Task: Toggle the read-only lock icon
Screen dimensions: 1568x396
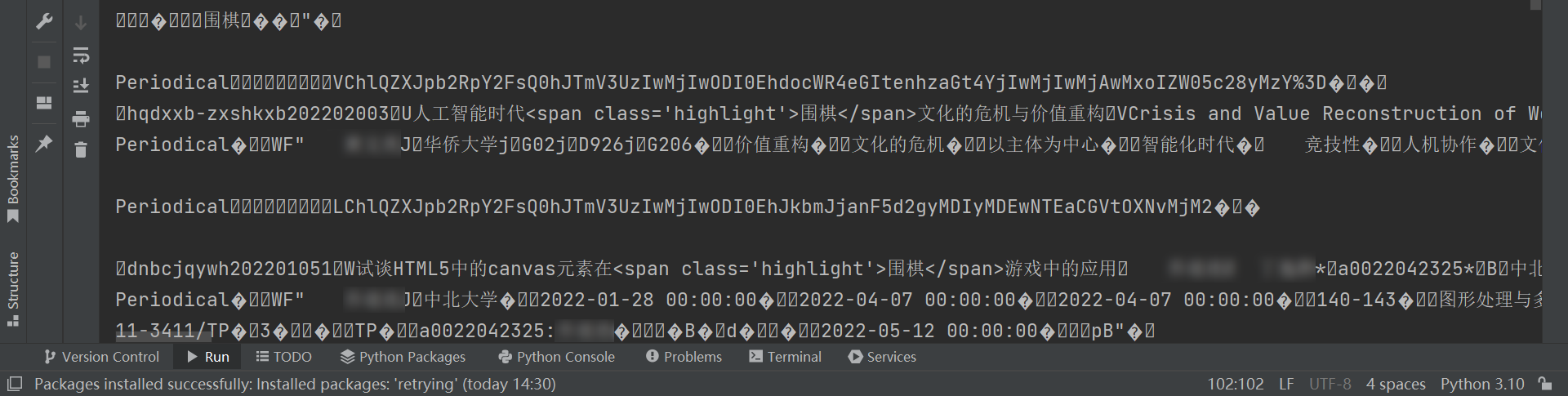Action: [1544, 384]
